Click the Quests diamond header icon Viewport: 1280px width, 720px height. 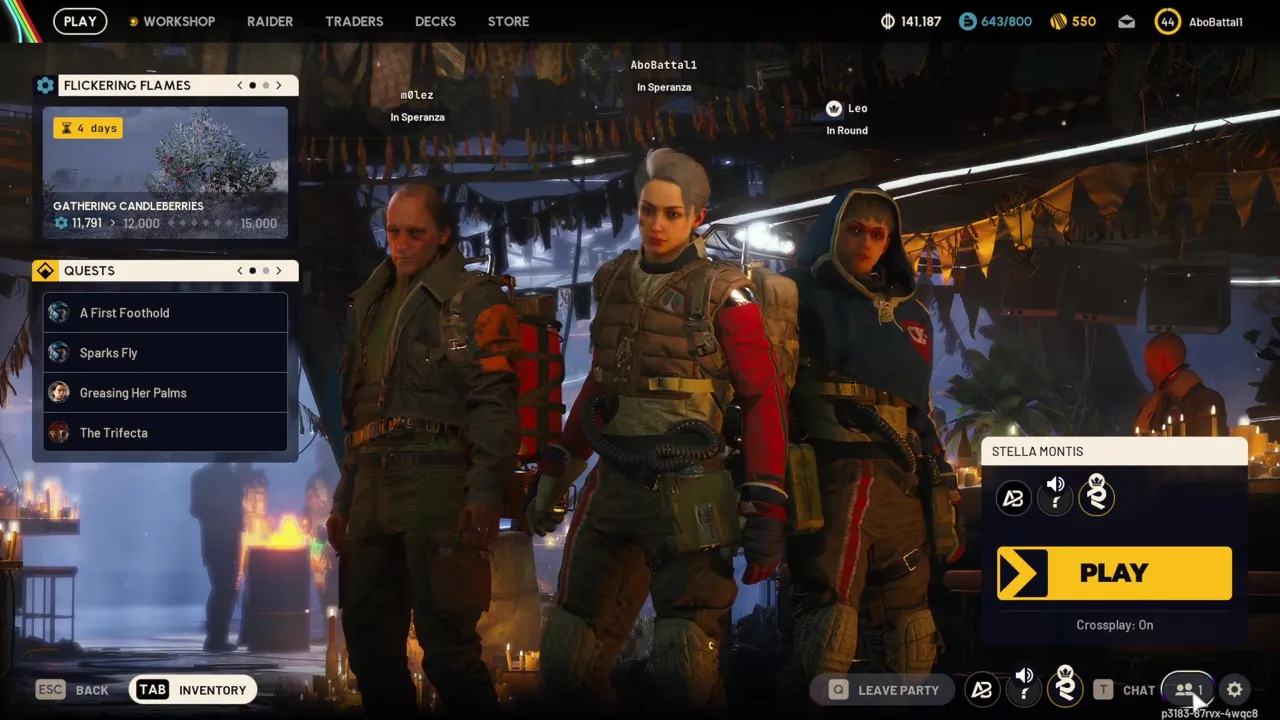(45, 271)
